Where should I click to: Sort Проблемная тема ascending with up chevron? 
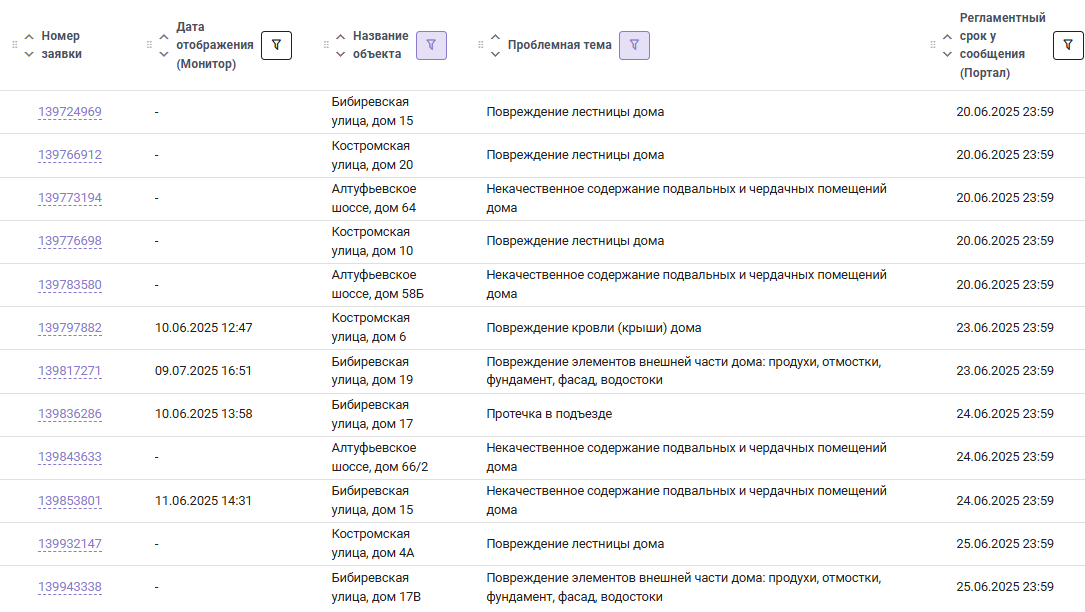495,37
